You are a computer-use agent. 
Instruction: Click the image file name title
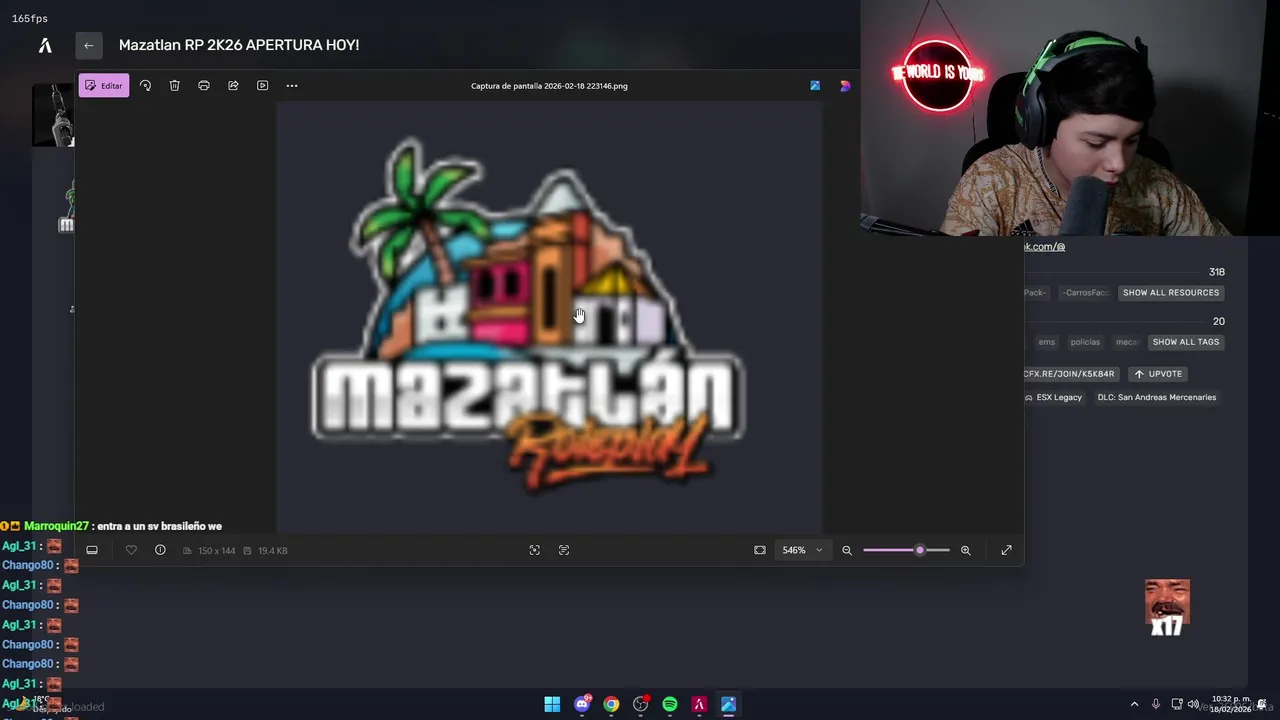(x=549, y=86)
